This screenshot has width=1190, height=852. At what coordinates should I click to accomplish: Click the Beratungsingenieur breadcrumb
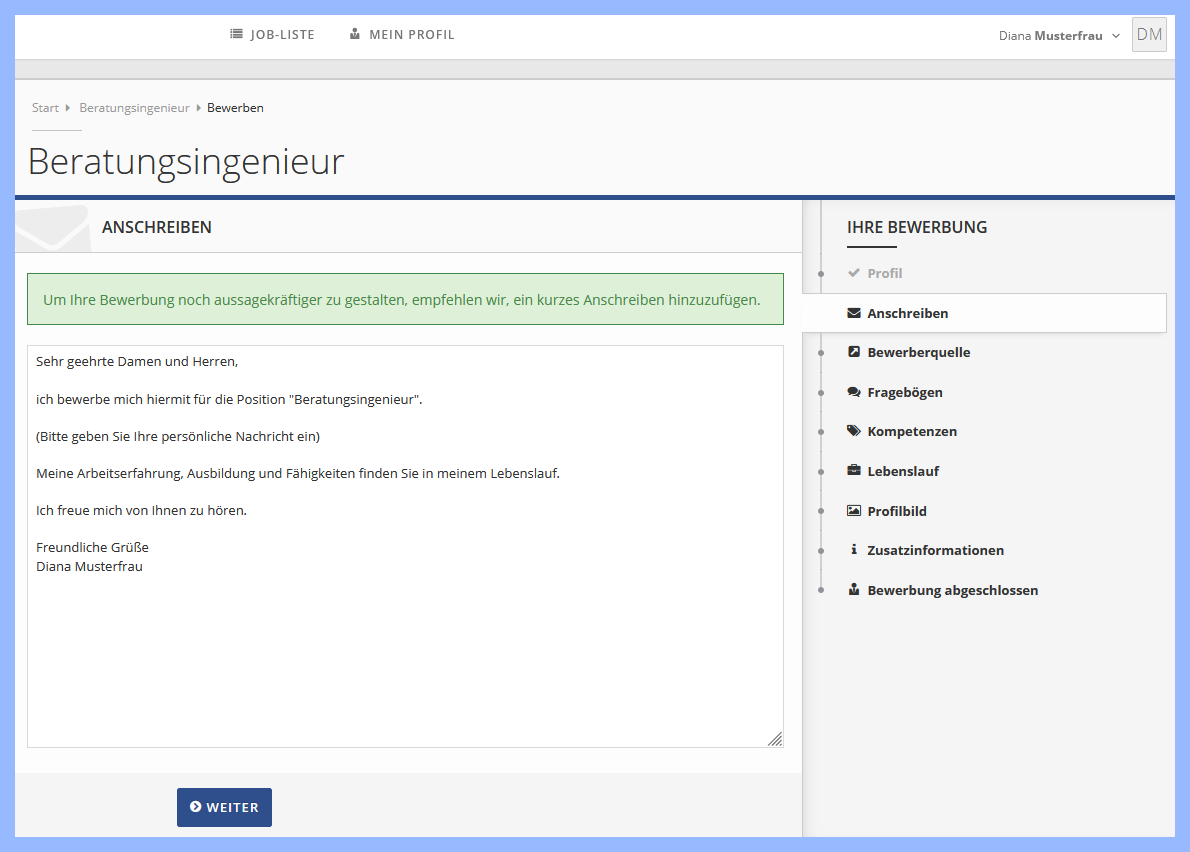pos(134,107)
